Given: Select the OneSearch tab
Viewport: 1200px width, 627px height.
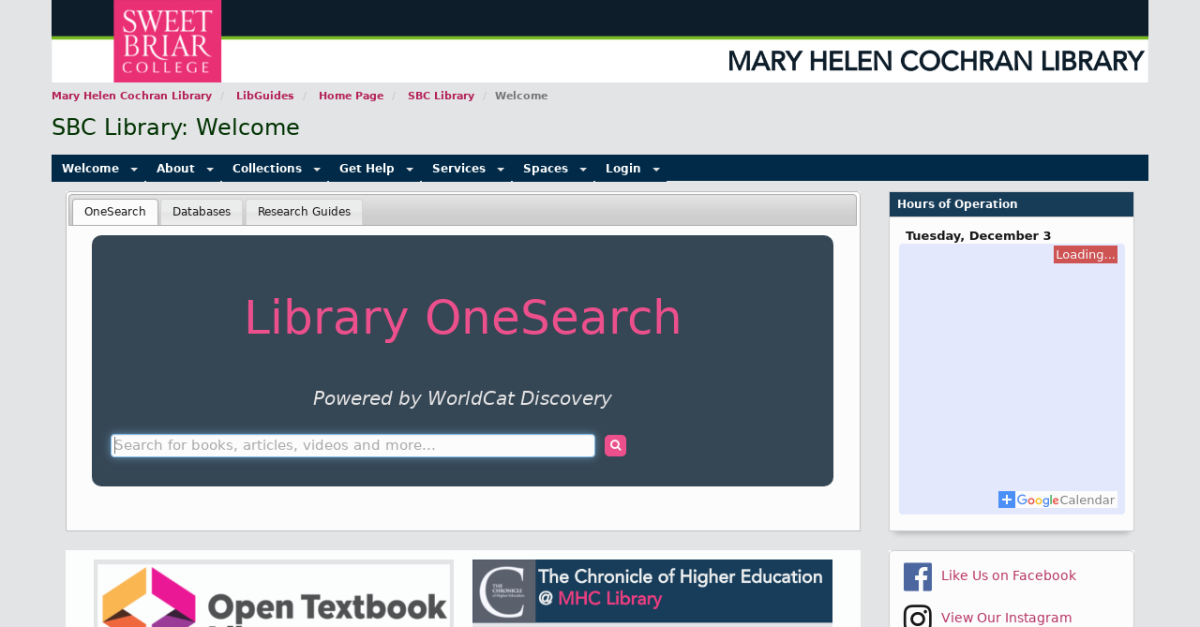Looking at the screenshot, I should point(115,212).
